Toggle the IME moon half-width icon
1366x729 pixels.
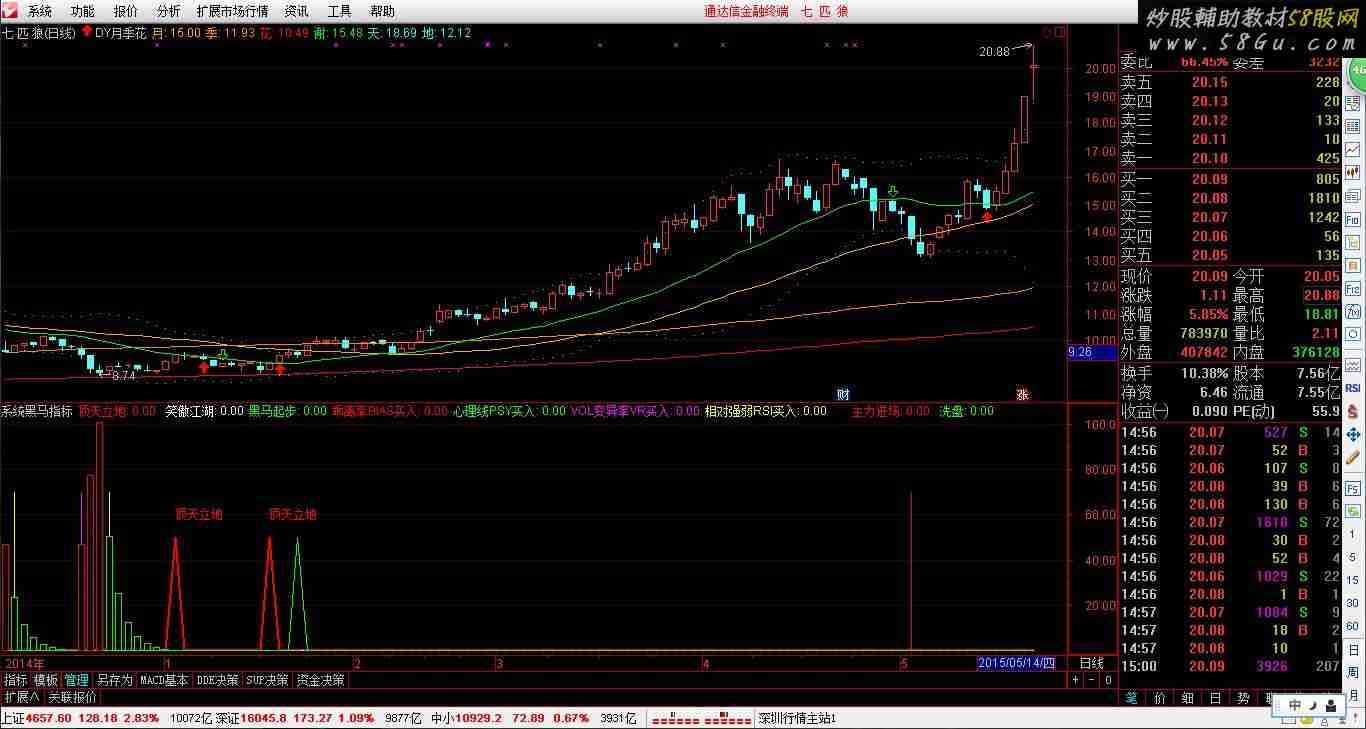1312,705
